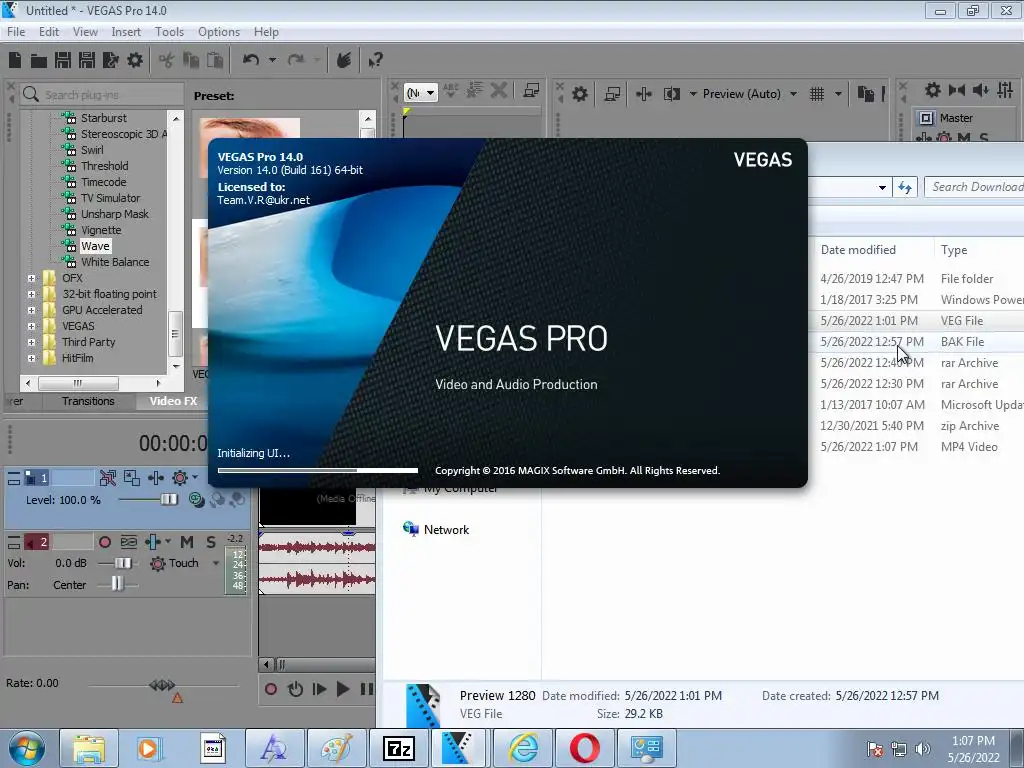Toggle automation settings gear on track 1
This screenshot has width=1024, height=768.
click(180, 478)
